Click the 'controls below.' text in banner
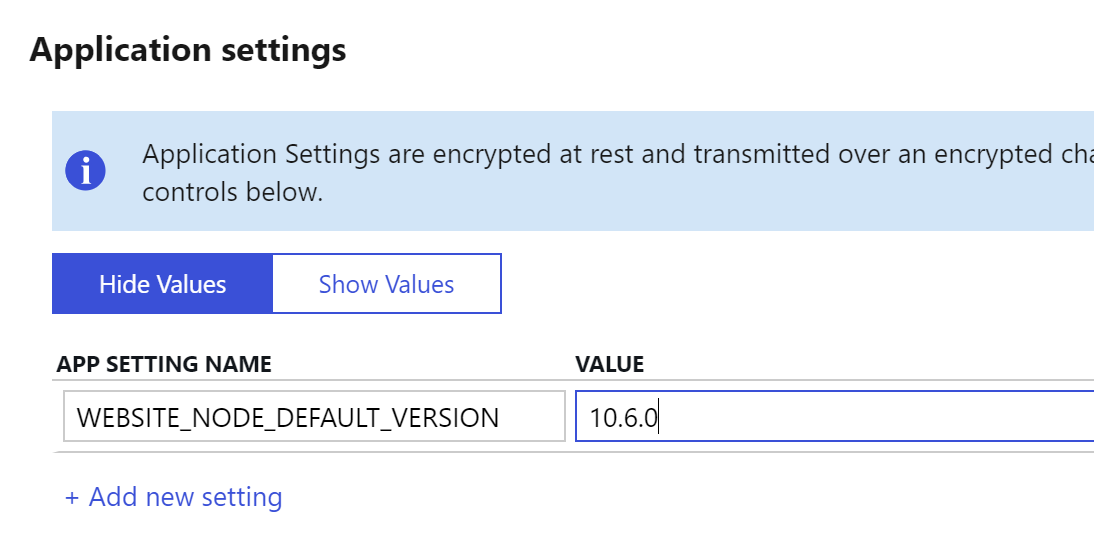This screenshot has height=560, width=1094. pyautogui.click(x=232, y=192)
